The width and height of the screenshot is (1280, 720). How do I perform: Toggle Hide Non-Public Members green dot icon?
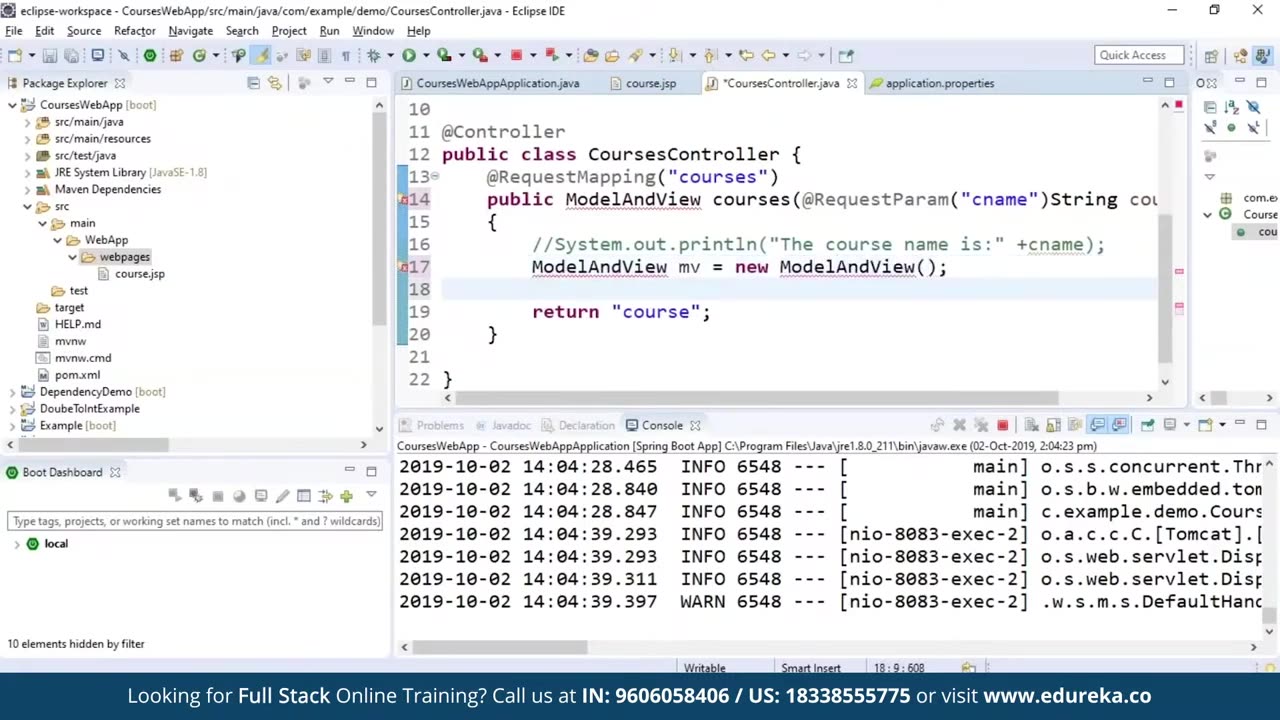(1231, 128)
